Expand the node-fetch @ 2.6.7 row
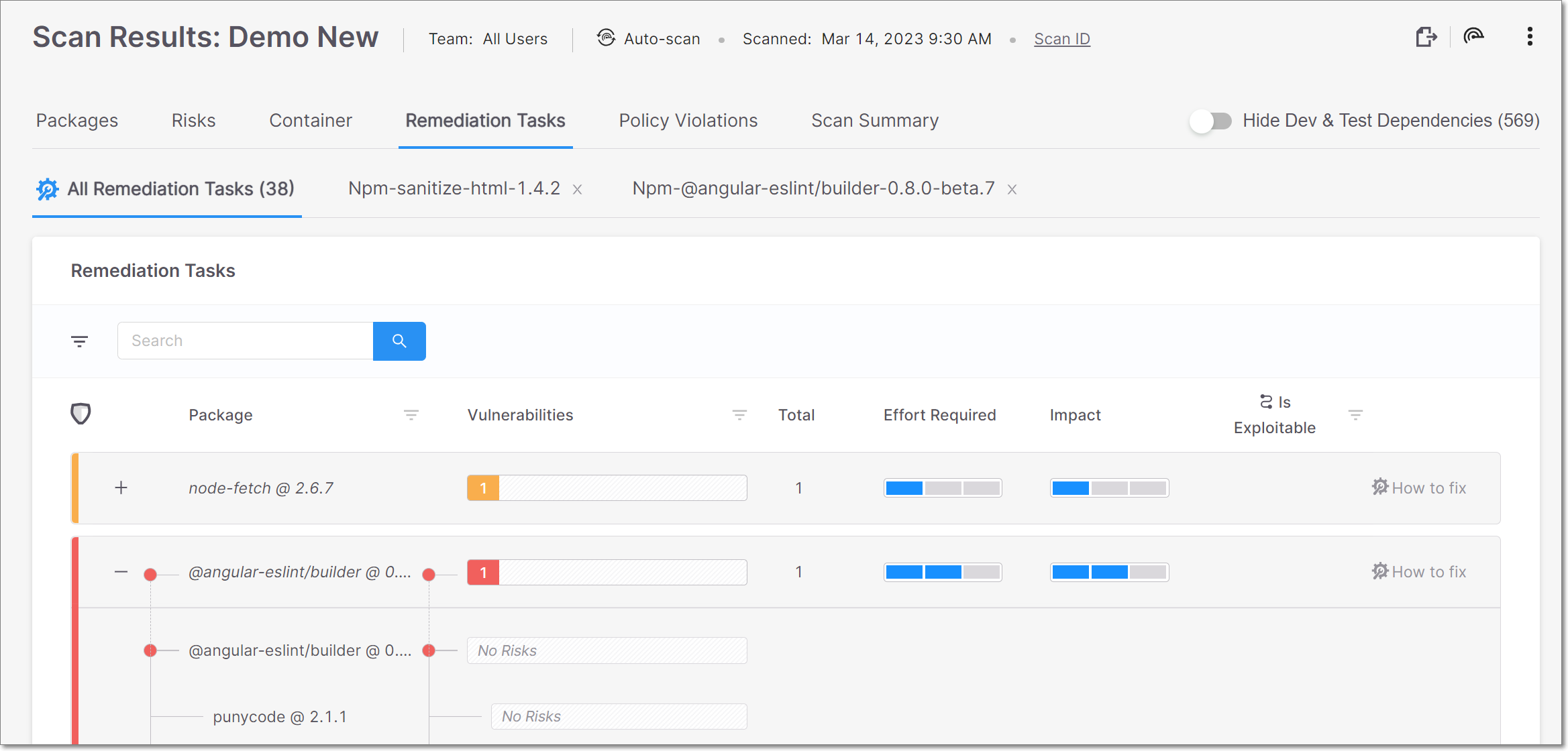 tap(121, 487)
